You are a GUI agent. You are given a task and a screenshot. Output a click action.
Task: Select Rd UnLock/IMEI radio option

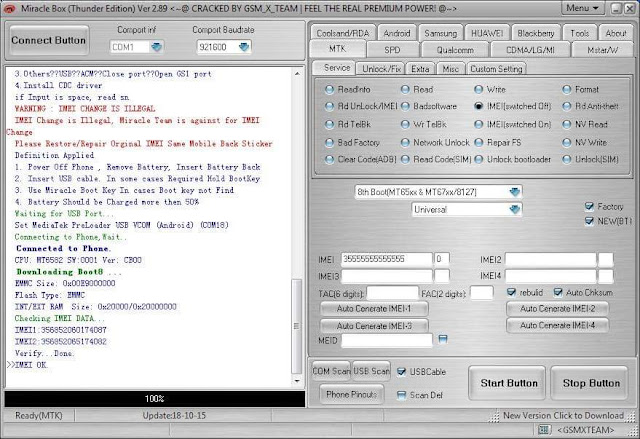point(329,106)
